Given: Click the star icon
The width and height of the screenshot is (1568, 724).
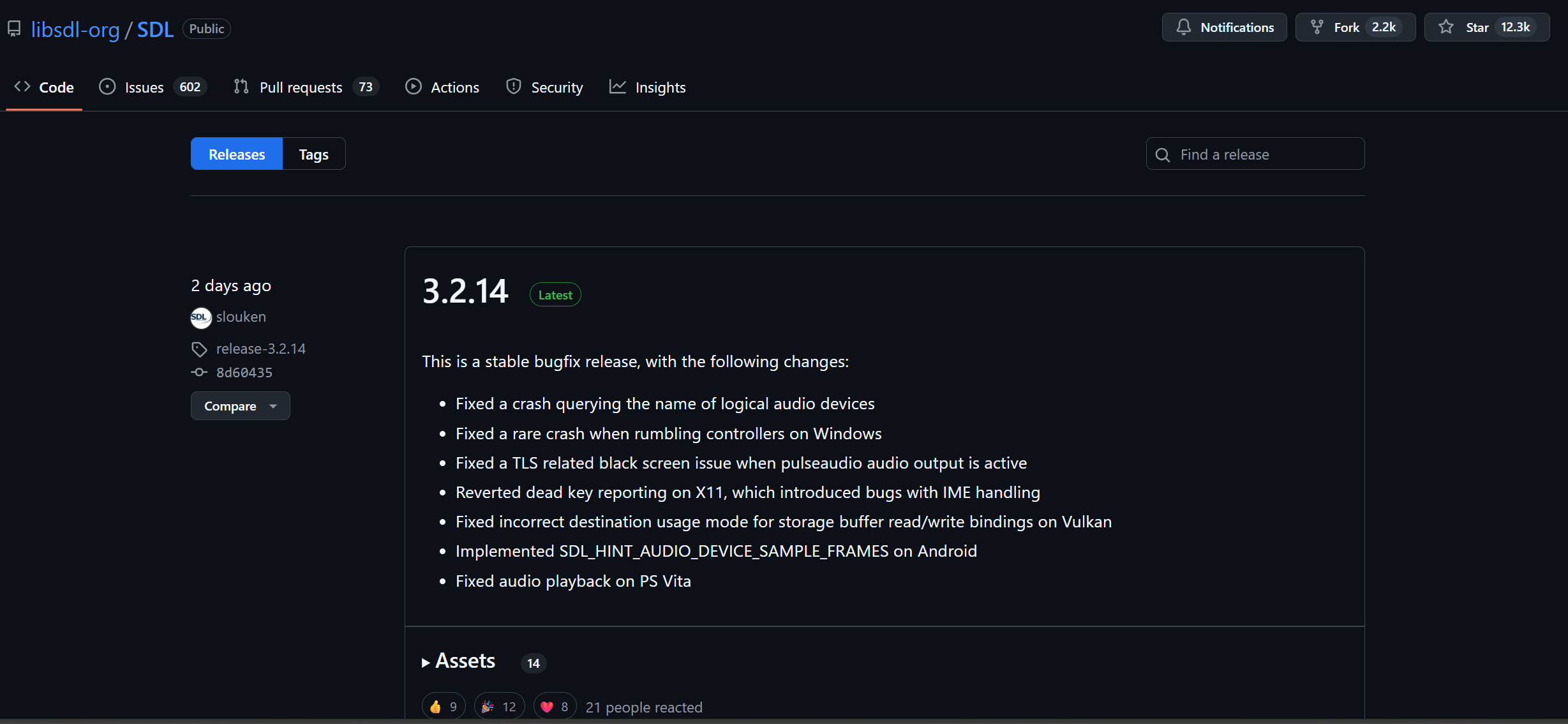Looking at the screenshot, I should [1446, 27].
